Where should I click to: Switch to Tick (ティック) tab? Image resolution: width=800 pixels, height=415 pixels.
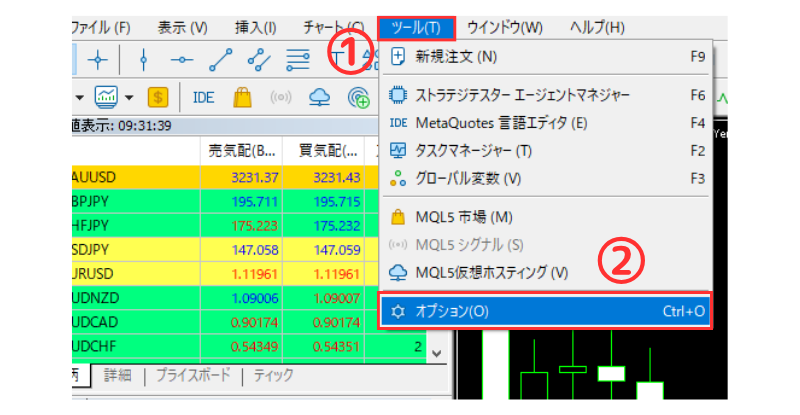[274, 375]
